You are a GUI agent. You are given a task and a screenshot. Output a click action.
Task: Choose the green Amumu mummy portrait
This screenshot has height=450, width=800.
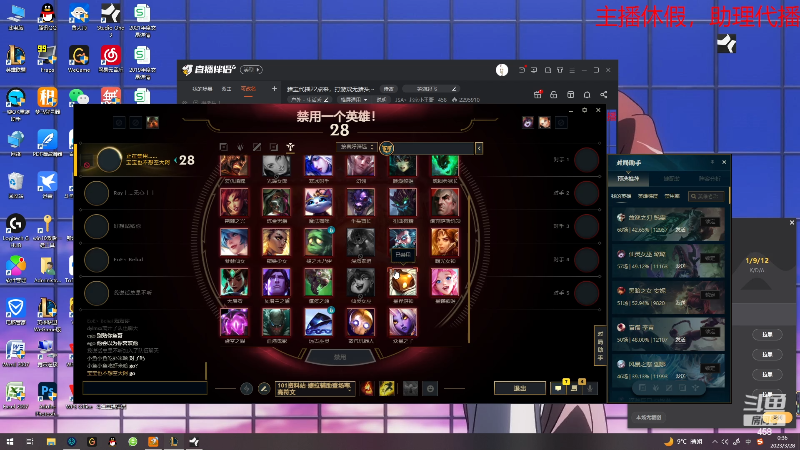pyautogui.click(x=318, y=242)
